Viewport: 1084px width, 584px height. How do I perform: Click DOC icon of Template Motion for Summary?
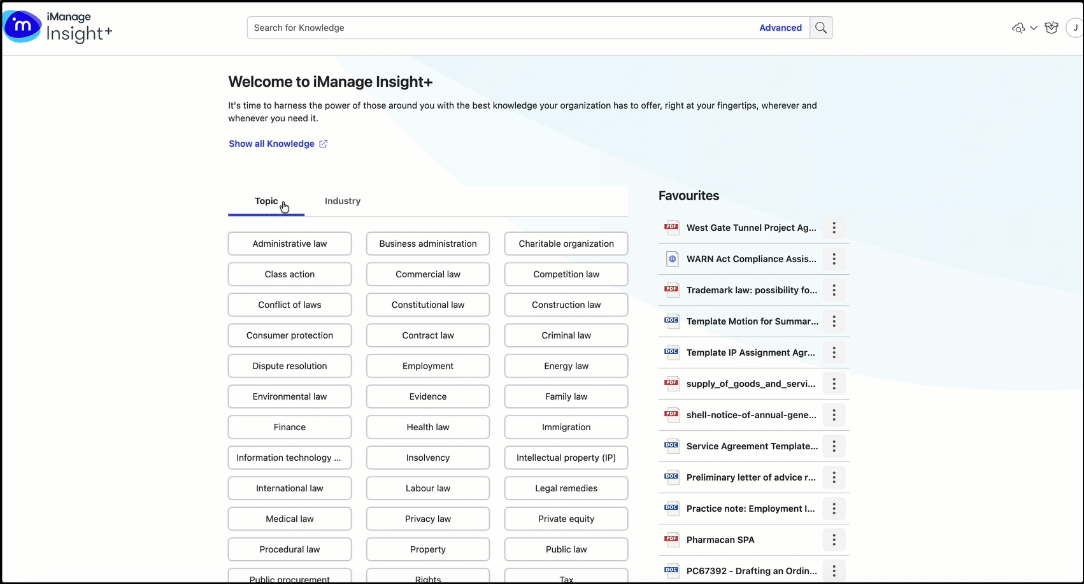(671, 321)
